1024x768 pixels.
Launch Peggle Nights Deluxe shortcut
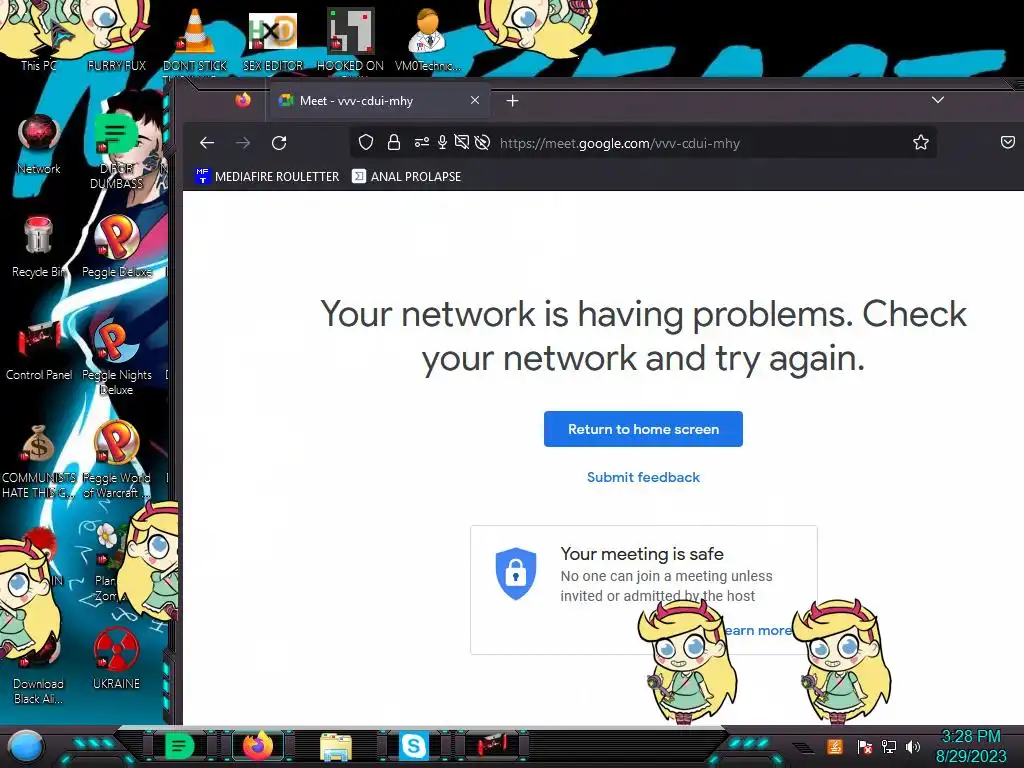(116, 357)
